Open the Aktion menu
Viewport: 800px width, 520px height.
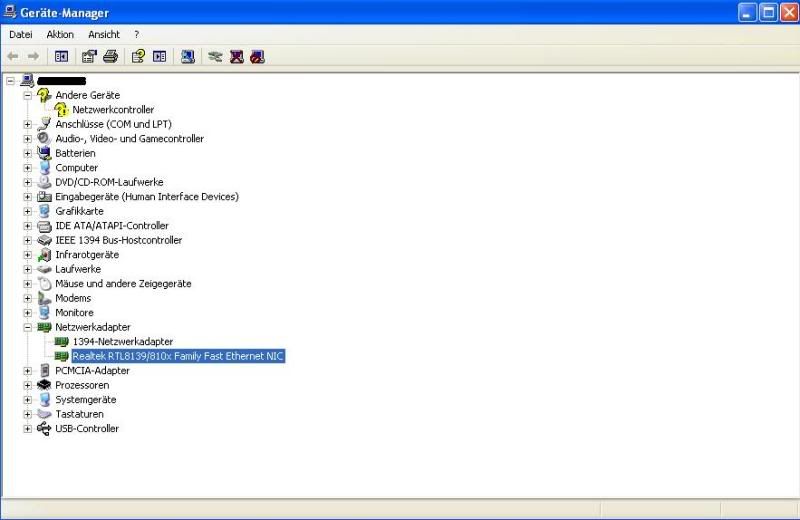(x=60, y=35)
